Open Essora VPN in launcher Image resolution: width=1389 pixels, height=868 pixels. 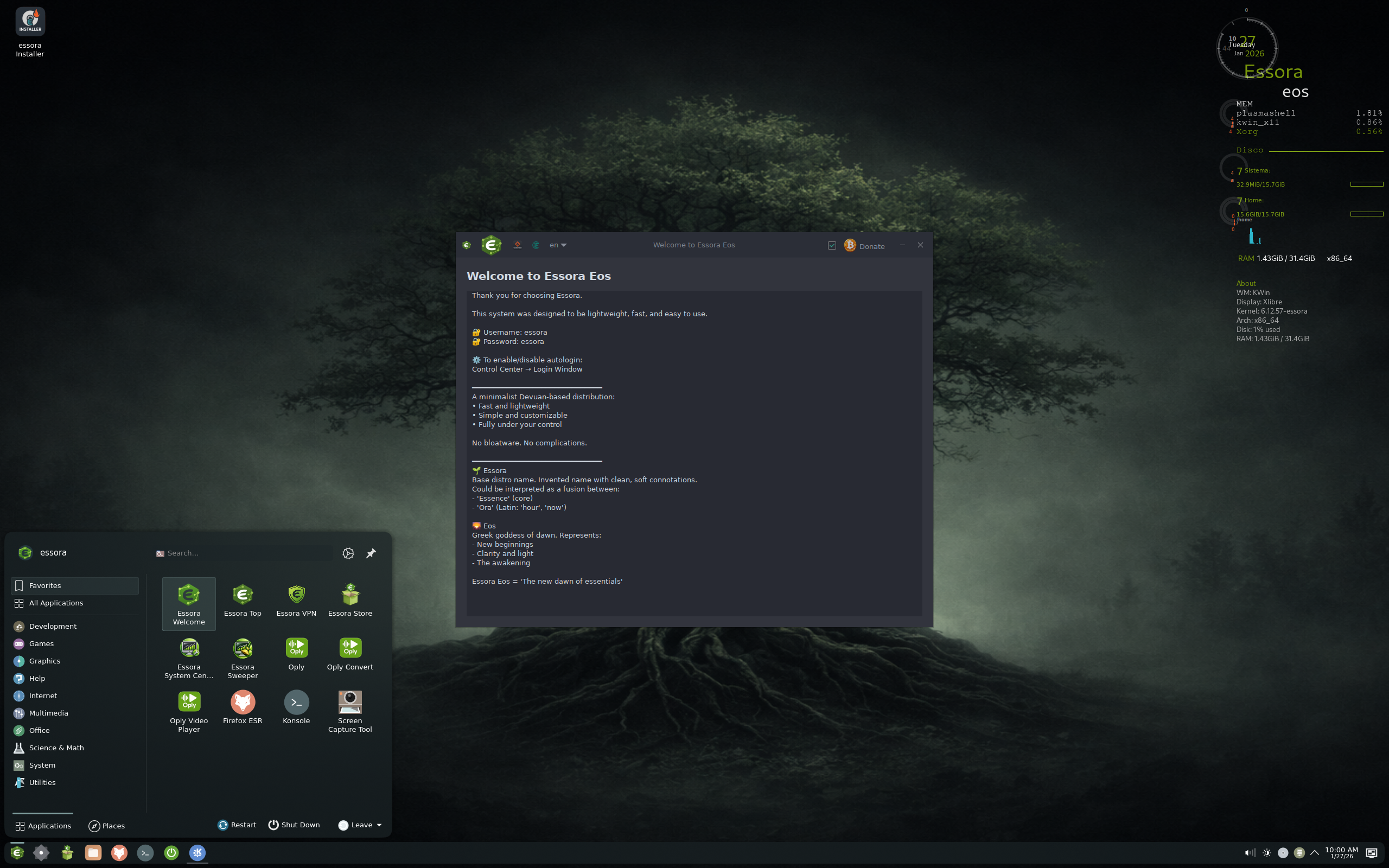pos(296,600)
